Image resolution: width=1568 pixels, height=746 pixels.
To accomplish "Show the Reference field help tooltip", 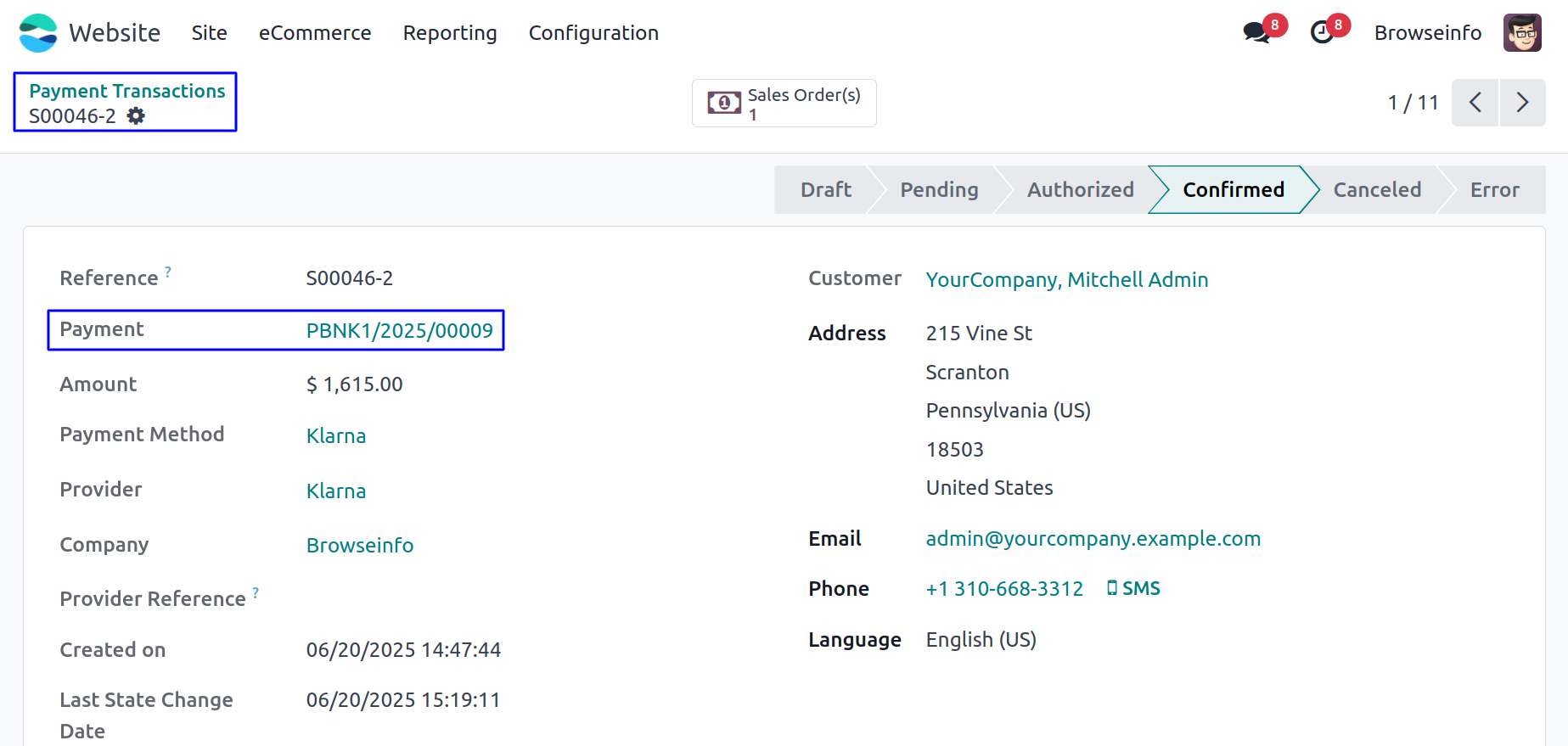I will coord(168,272).
